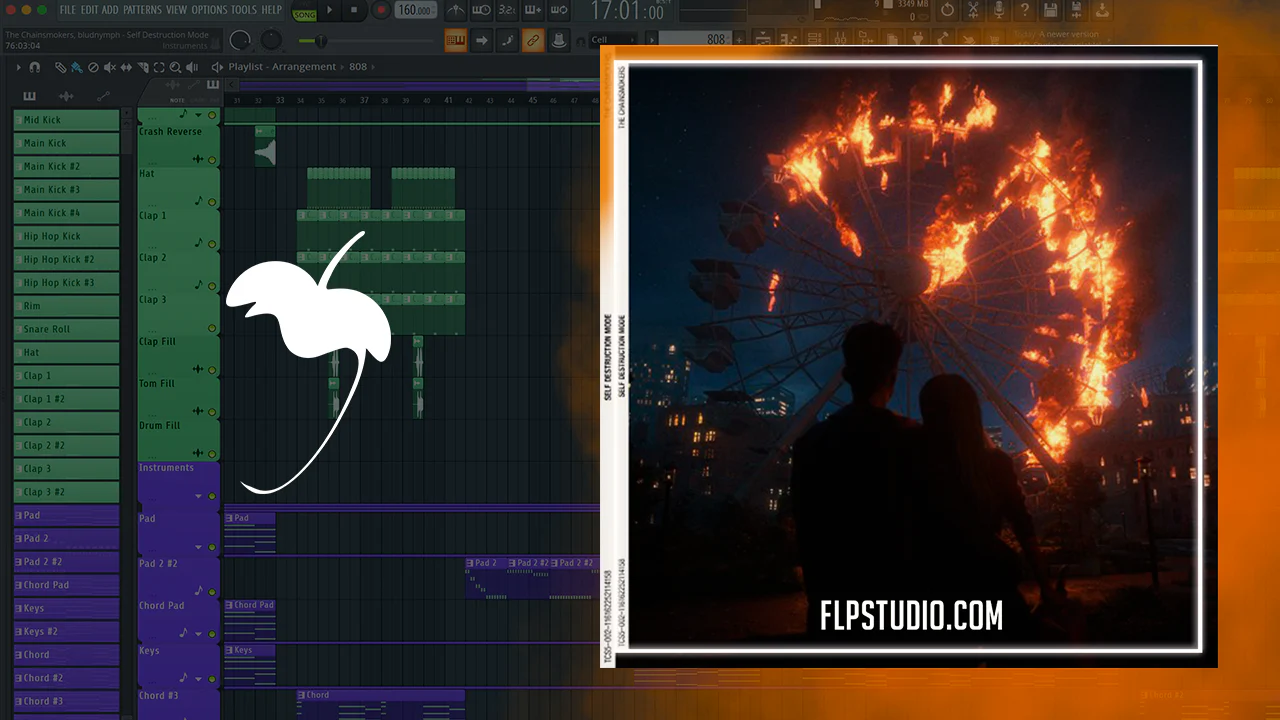Select the Mid Kick pattern
This screenshot has height=720, width=1280.
click(x=66, y=120)
